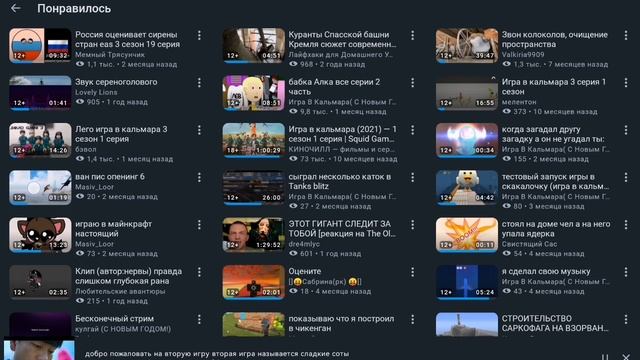The height and width of the screenshot is (360, 640).
Task: Open video title 'Звук сереноголового'
Action: (116, 82)
